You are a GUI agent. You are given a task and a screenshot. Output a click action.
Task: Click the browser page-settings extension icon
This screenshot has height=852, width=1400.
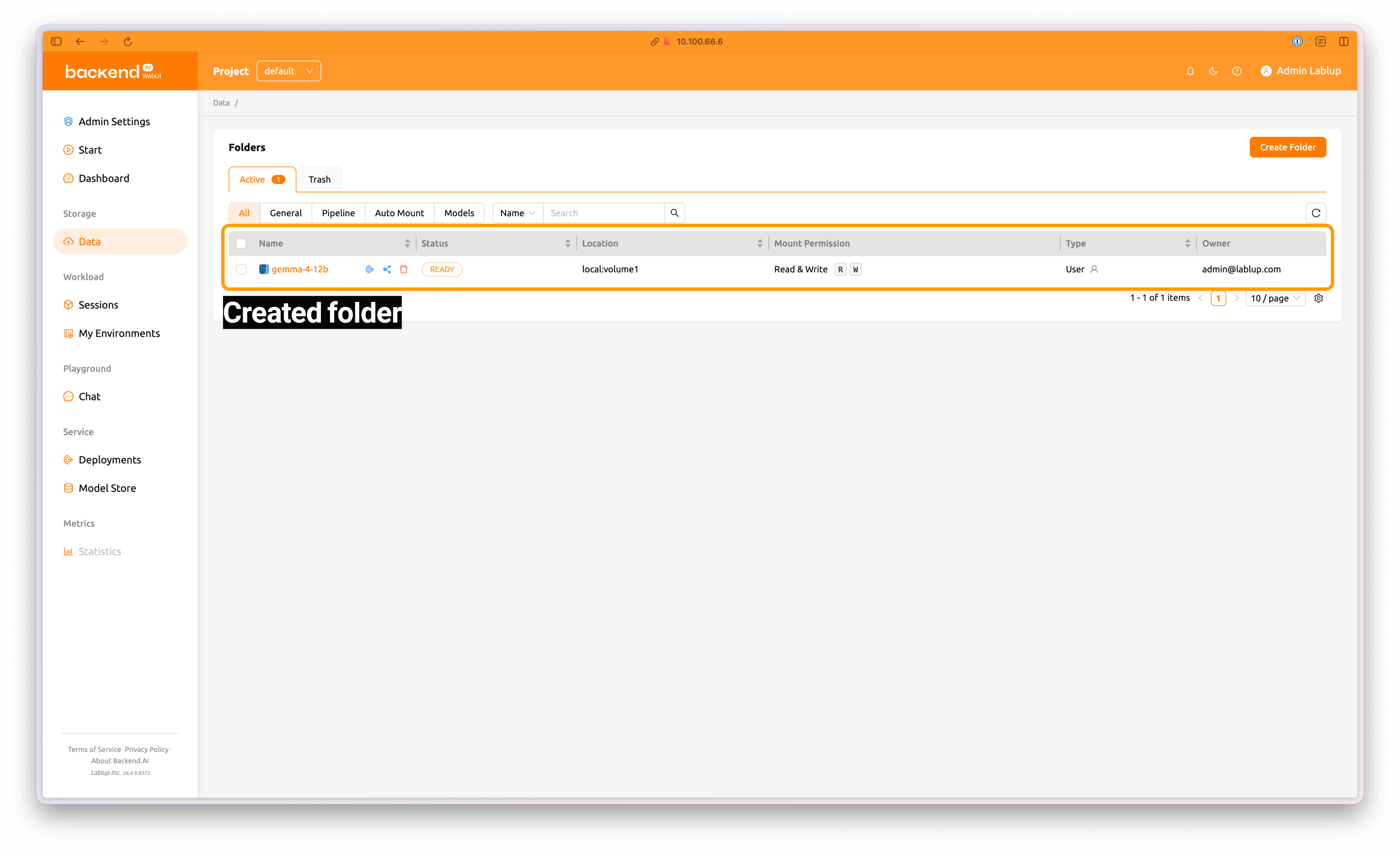click(x=1320, y=41)
